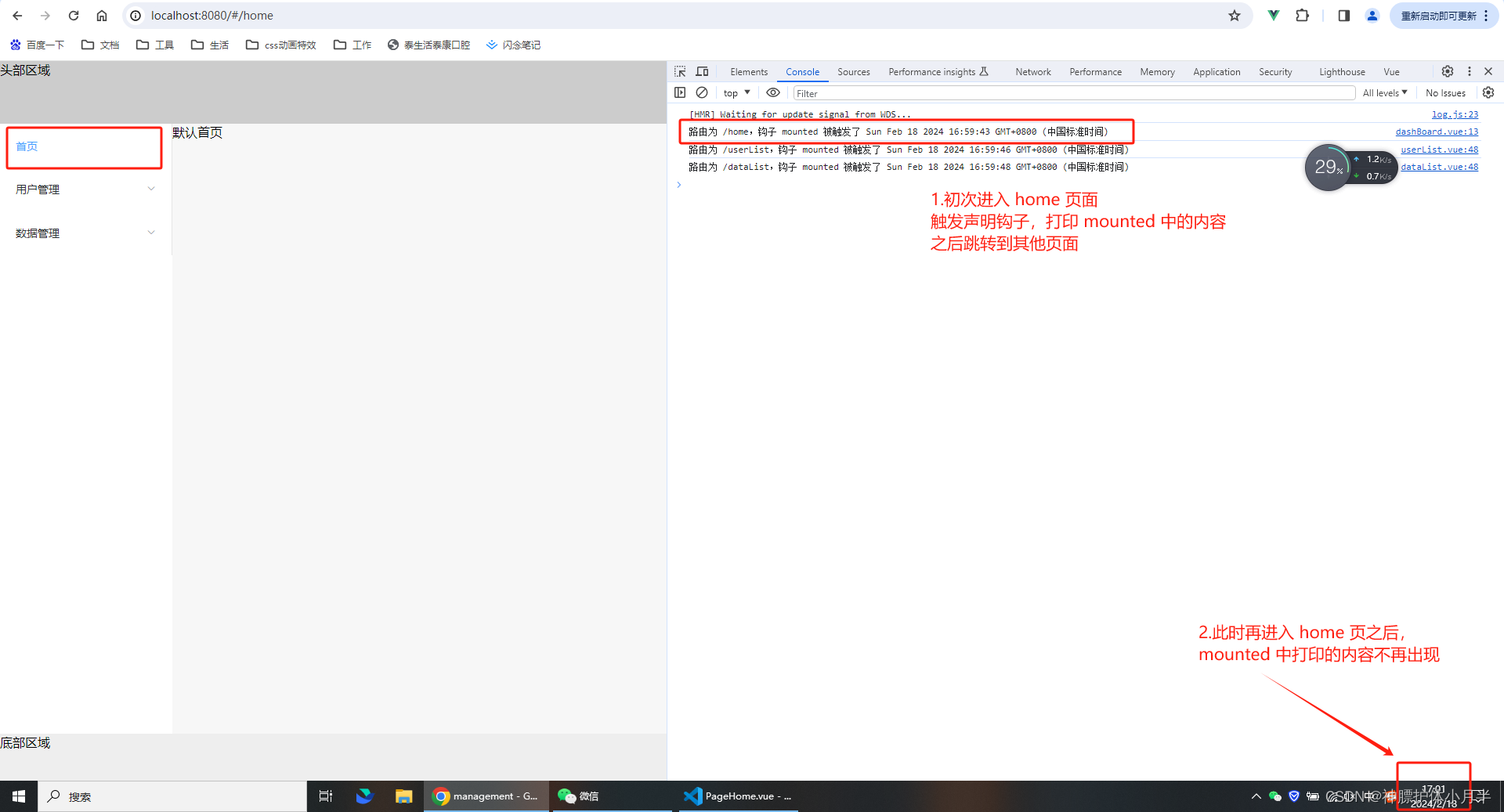
Task: Open the Task View taskbar icon
Action: 326,796
